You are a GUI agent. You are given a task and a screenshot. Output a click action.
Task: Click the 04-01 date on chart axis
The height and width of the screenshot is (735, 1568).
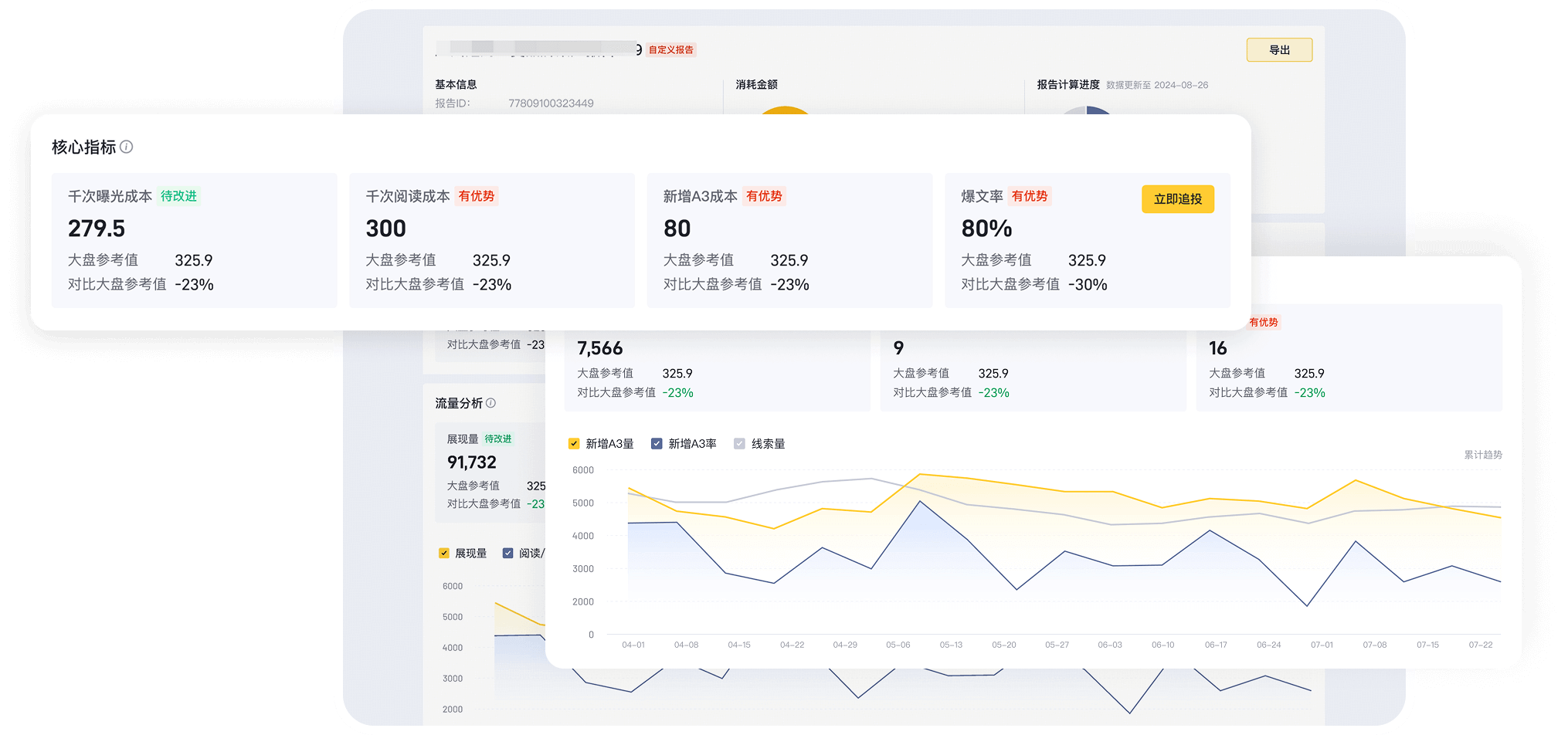click(633, 645)
